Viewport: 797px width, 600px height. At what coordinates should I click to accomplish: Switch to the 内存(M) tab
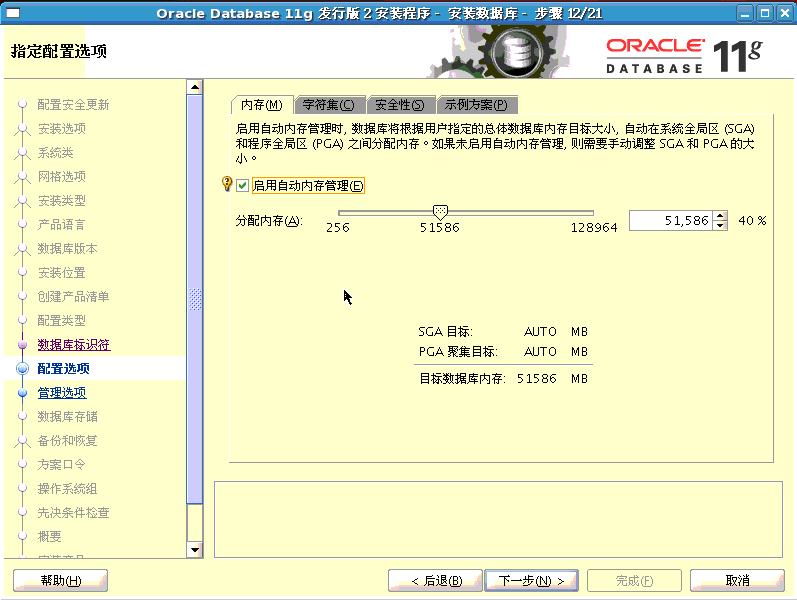pos(262,105)
